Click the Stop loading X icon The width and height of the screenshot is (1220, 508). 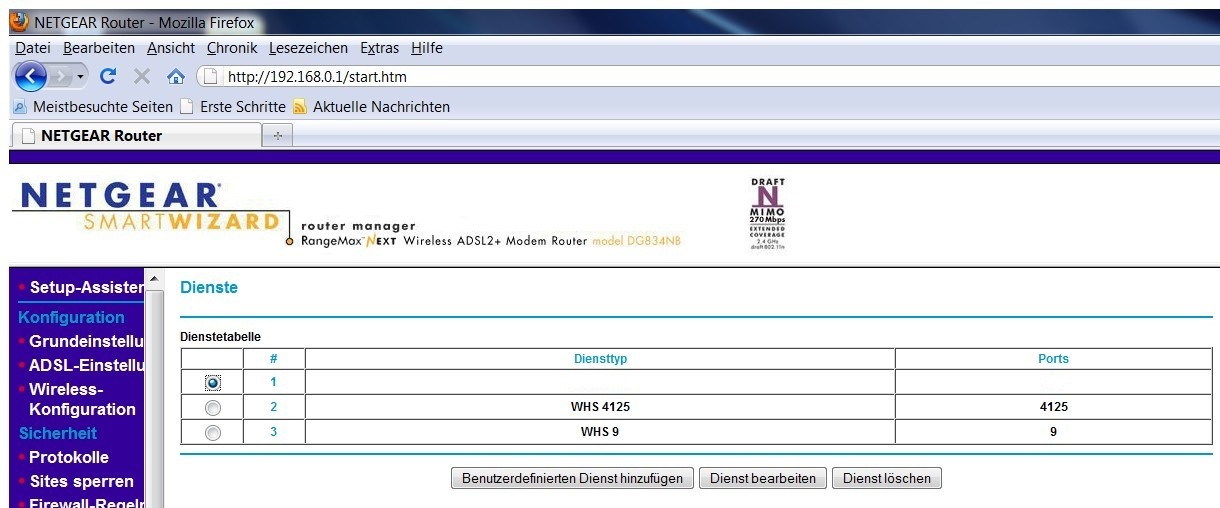[x=142, y=76]
